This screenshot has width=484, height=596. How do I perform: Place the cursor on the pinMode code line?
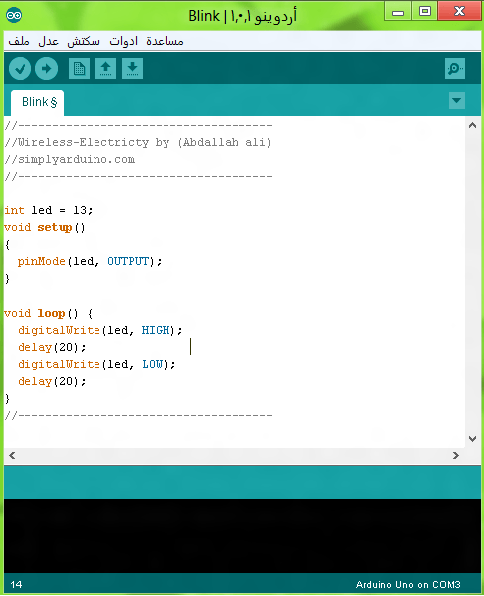(90, 262)
